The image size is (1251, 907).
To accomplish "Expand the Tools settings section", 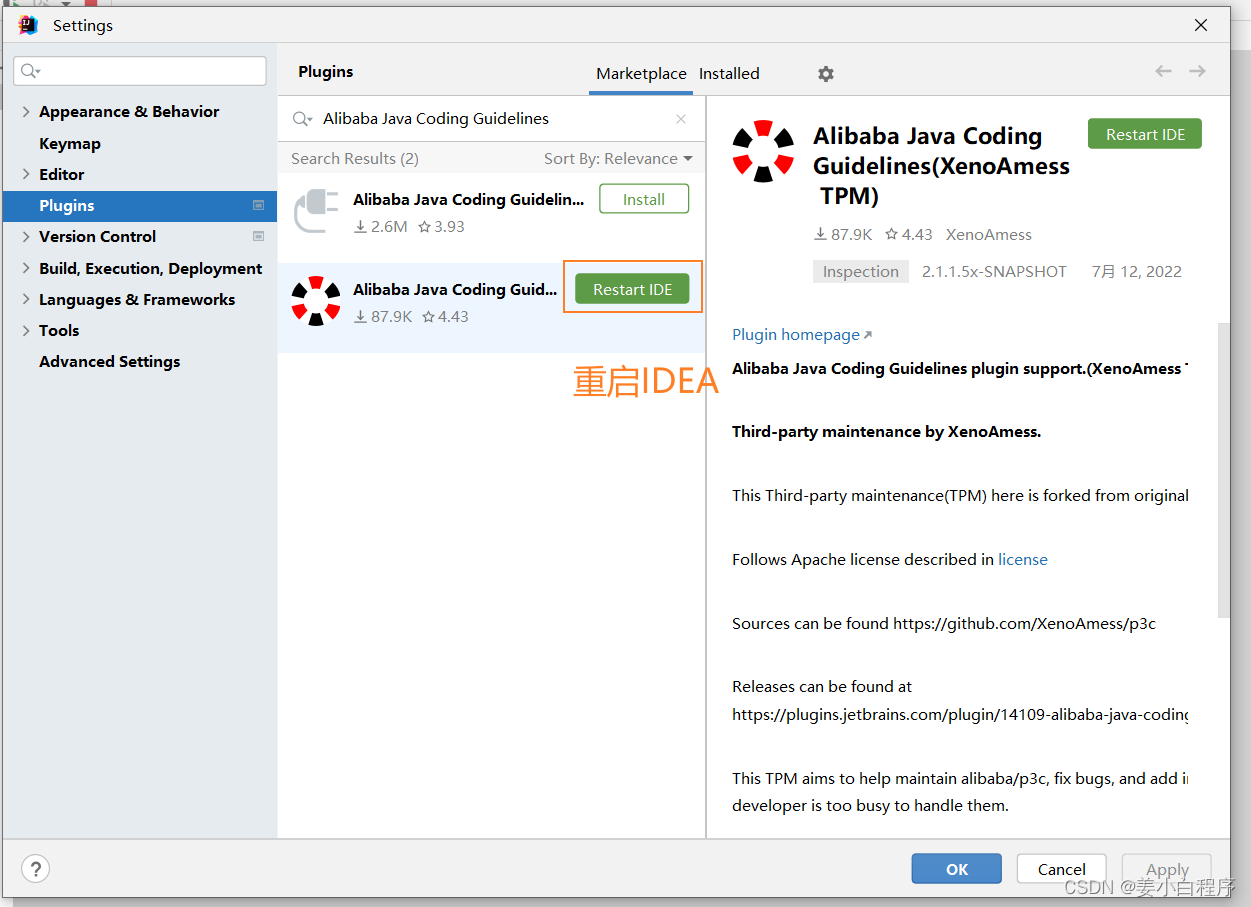I will pyautogui.click(x=26, y=330).
